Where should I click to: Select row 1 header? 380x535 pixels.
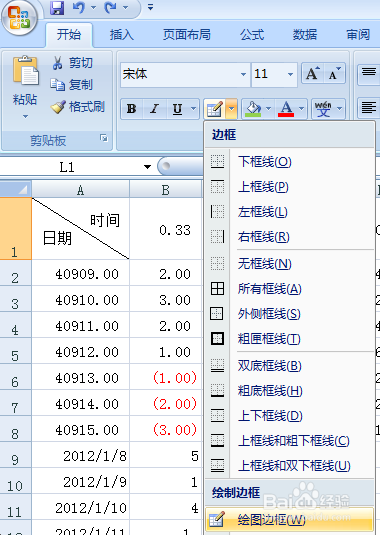(x=15, y=229)
